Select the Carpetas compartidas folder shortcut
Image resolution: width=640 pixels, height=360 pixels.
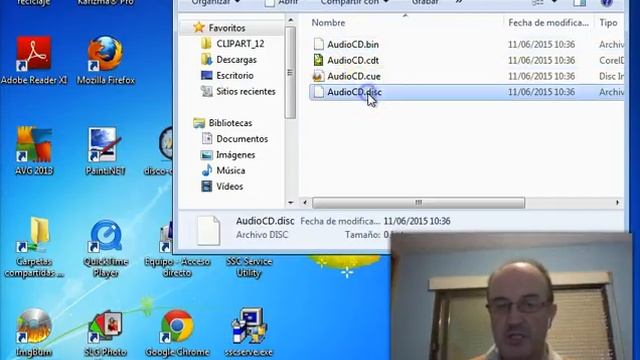[x=34, y=247]
